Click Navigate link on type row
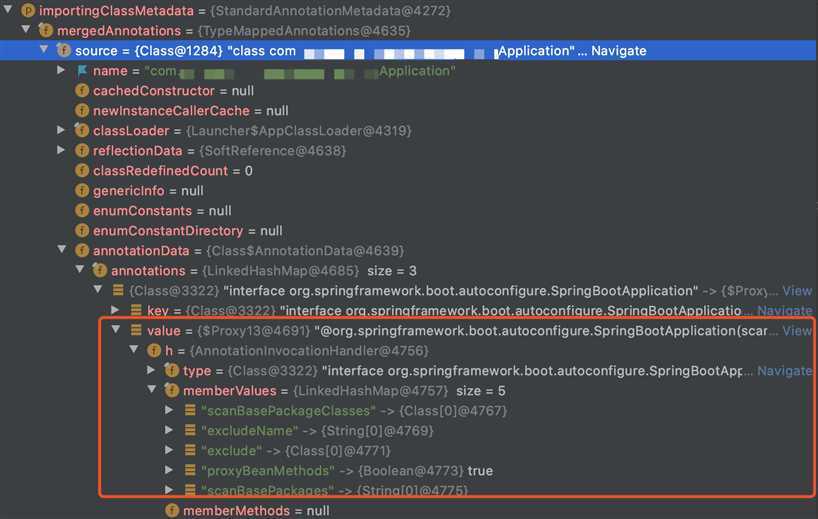The image size is (818, 519). (x=785, y=370)
